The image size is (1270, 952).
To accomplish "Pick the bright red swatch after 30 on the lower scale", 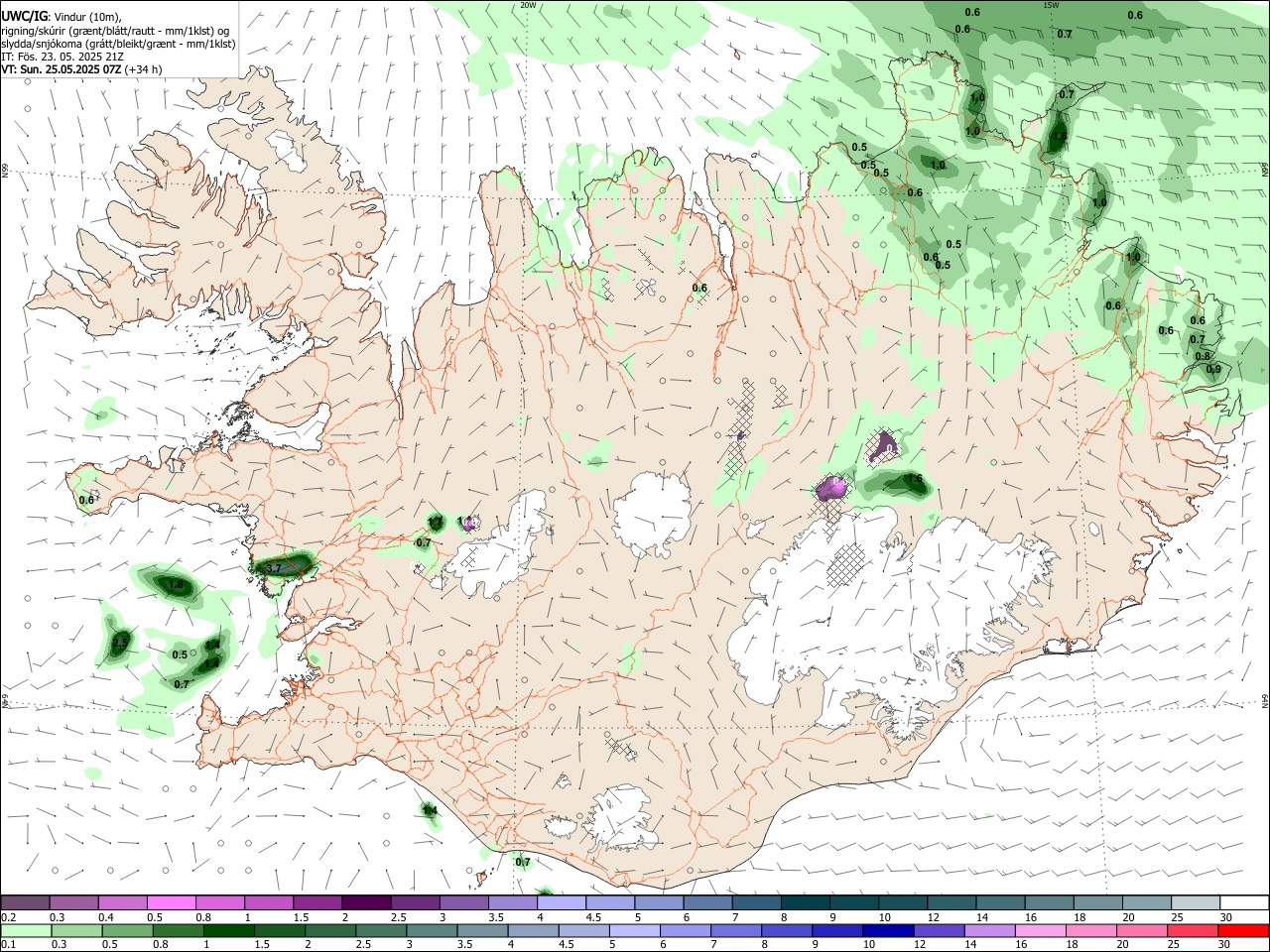I will 1244,930.
